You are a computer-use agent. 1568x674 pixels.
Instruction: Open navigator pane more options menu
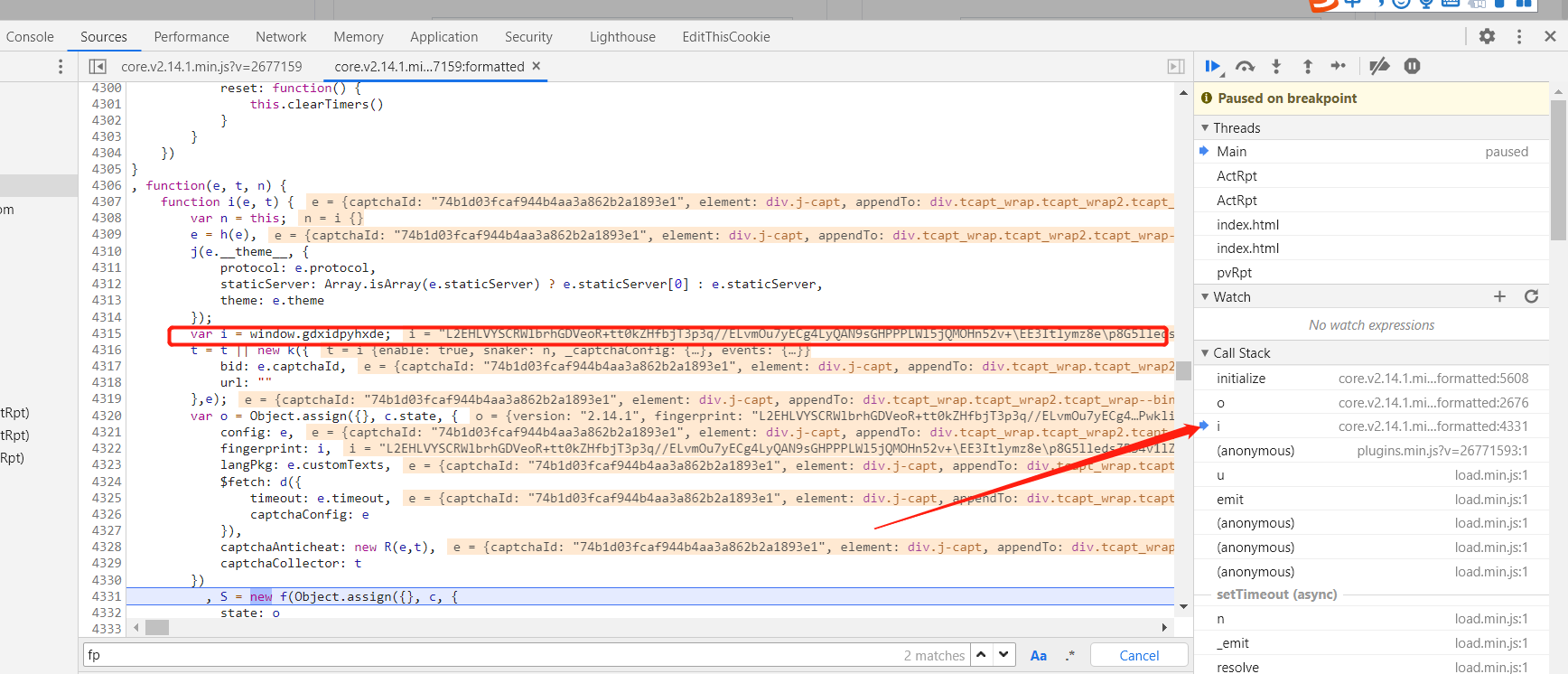point(61,66)
